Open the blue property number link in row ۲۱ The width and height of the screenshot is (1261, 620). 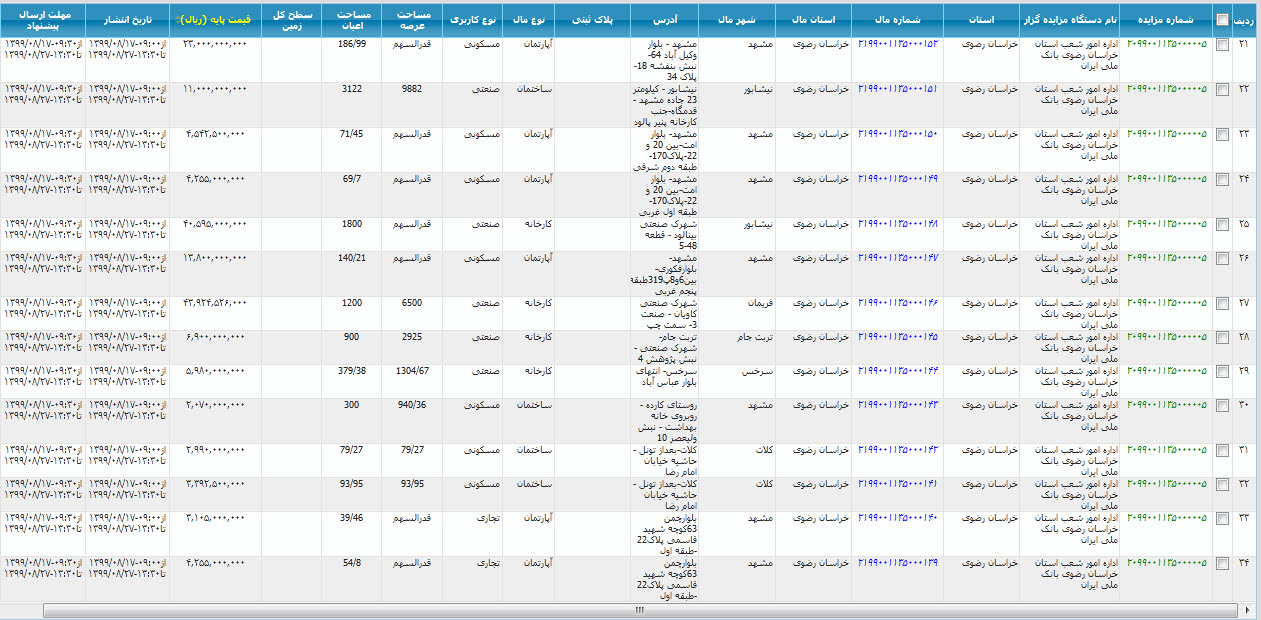[898, 45]
